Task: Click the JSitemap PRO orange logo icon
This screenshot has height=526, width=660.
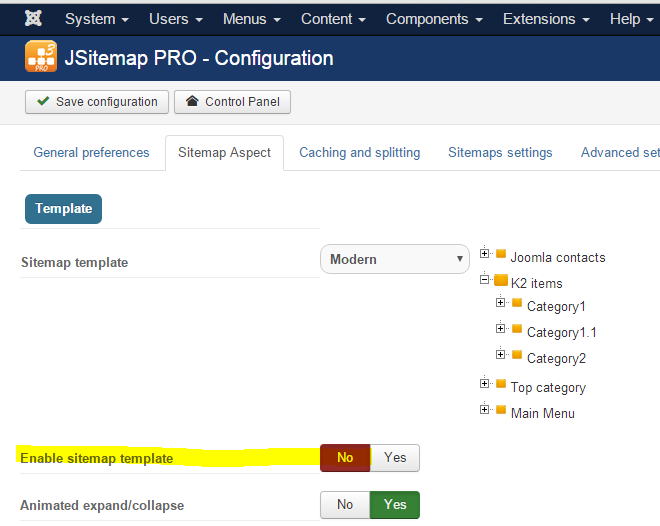Action: tap(41, 57)
